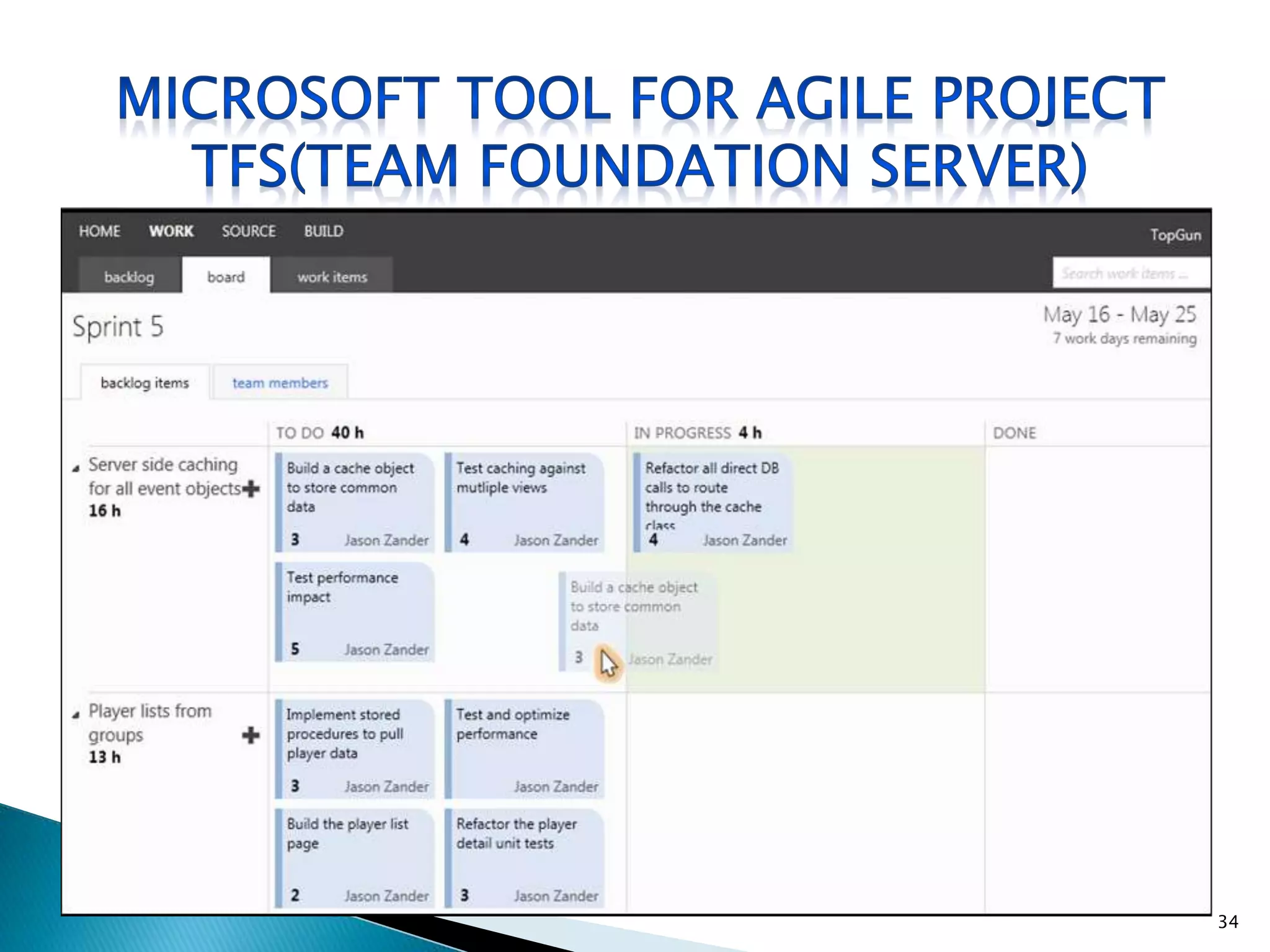This screenshot has height=952, width=1270.
Task: Select the Test performance impact card
Action: tap(355, 612)
